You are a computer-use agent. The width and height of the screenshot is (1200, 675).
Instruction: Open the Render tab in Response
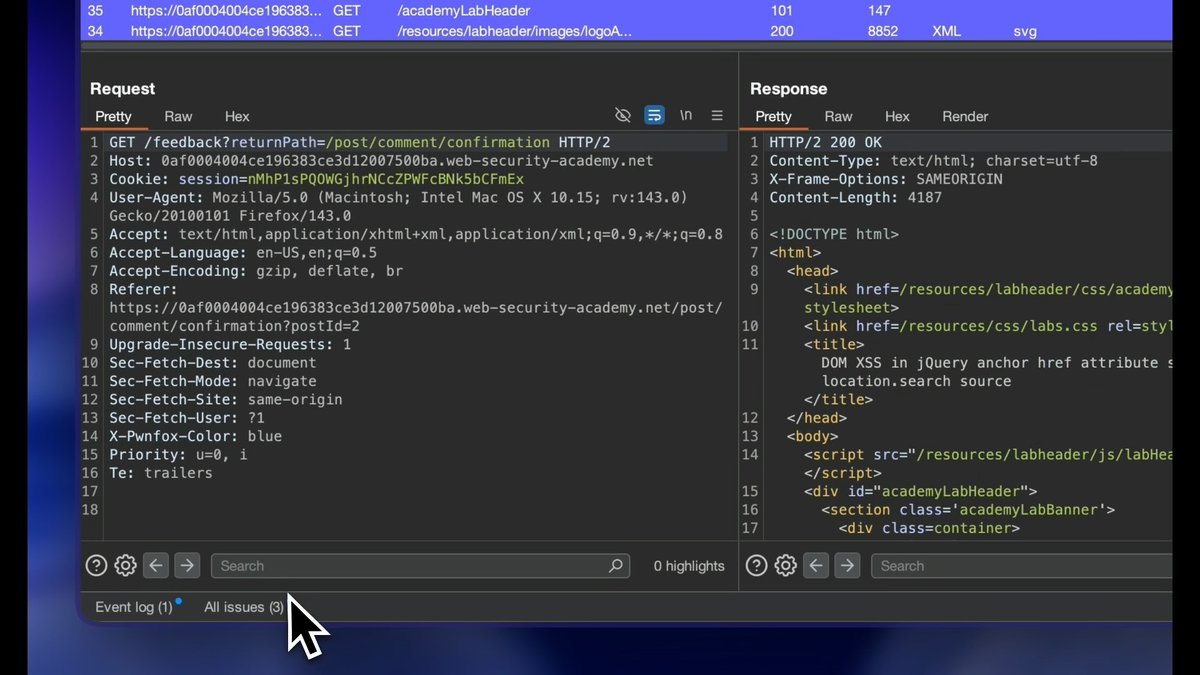pyautogui.click(x=965, y=116)
